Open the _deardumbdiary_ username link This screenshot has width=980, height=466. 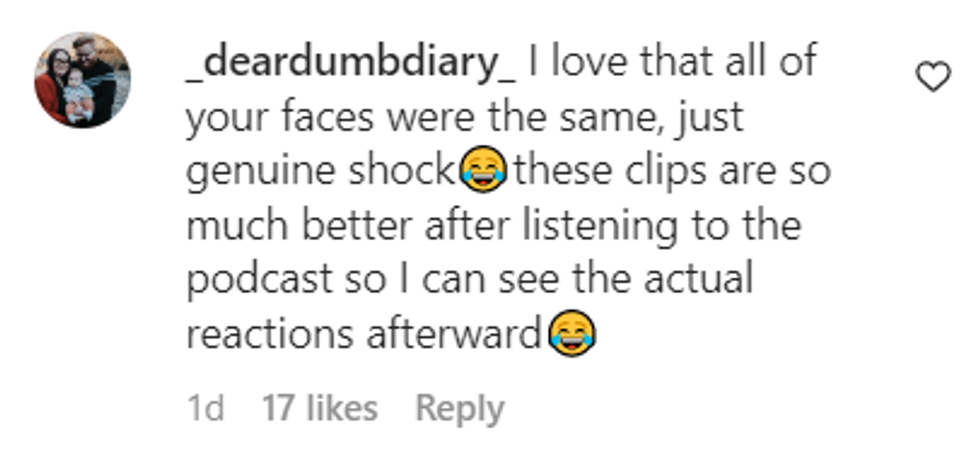pos(351,63)
